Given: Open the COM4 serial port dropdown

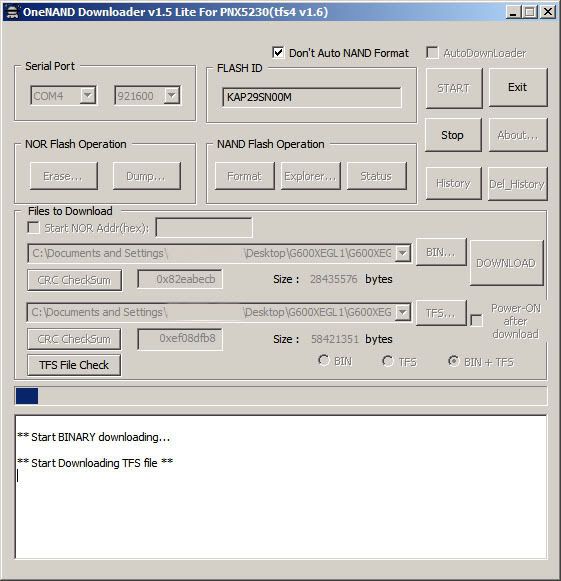Looking at the screenshot, I should pyautogui.click(x=88, y=96).
